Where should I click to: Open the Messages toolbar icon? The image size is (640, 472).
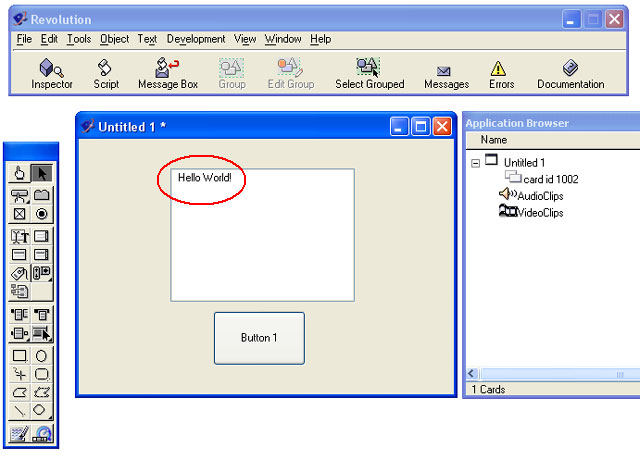pyautogui.click(x=446, y=77)
